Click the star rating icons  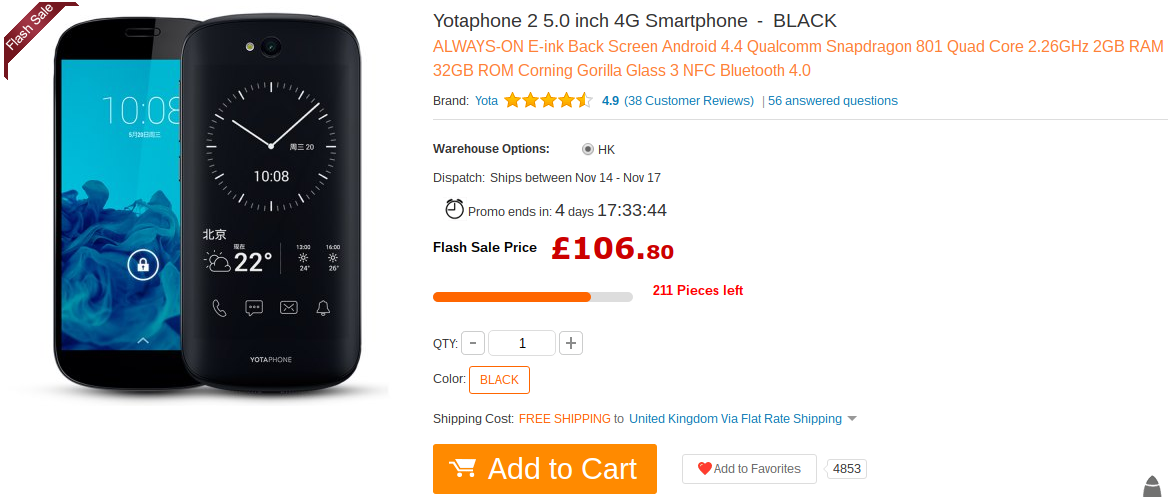(x=548, y=101)
